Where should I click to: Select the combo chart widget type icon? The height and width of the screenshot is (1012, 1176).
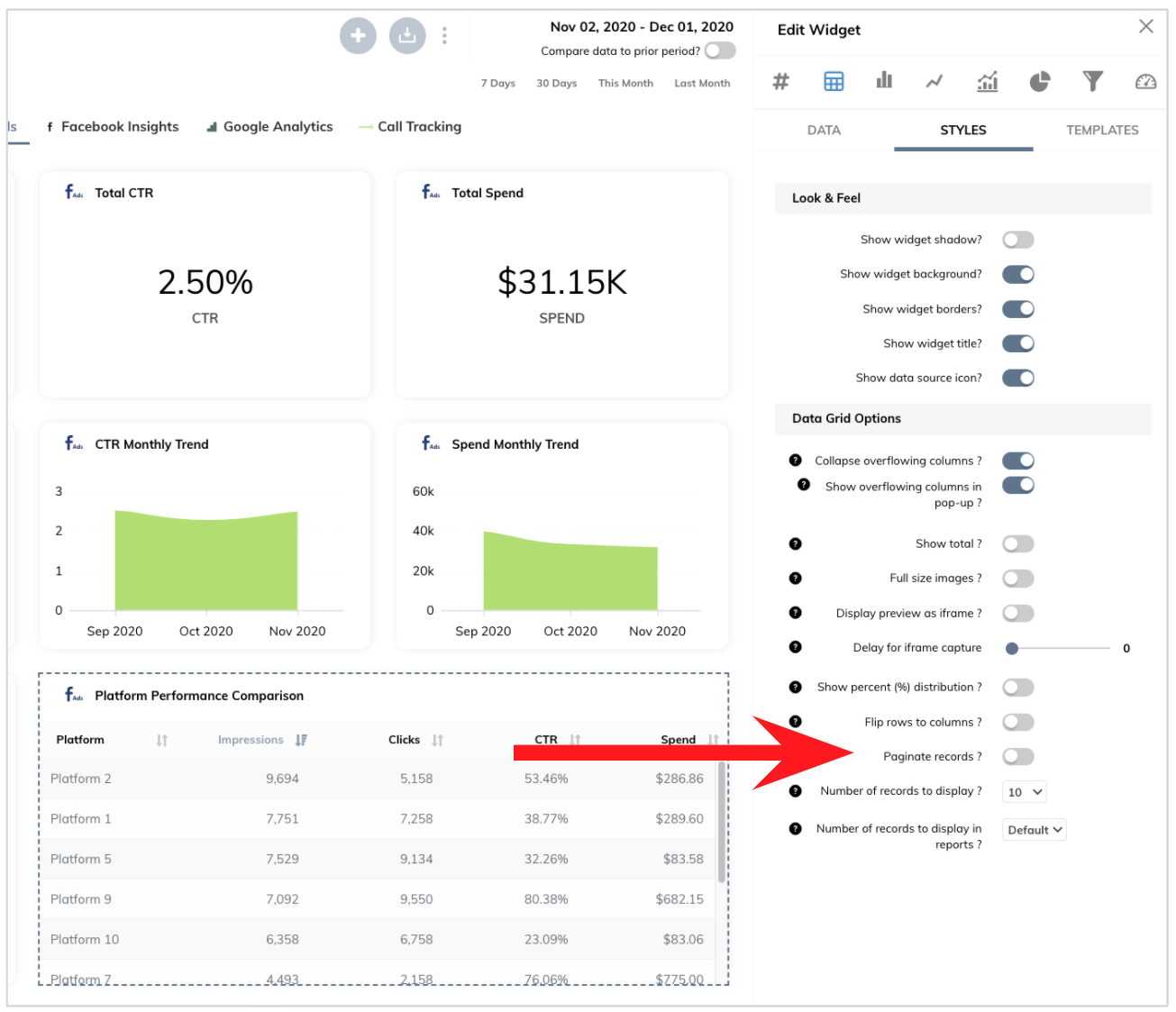[x=988, y=82]
